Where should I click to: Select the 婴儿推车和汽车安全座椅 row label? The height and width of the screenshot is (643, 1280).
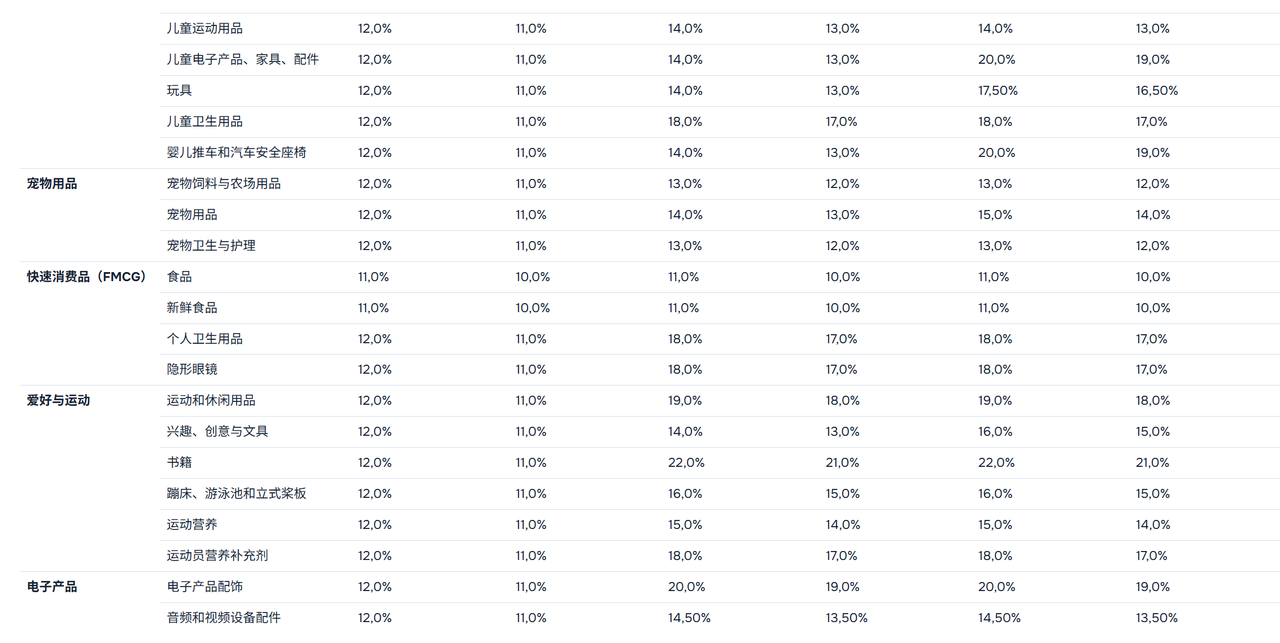[x=236, y=153]
